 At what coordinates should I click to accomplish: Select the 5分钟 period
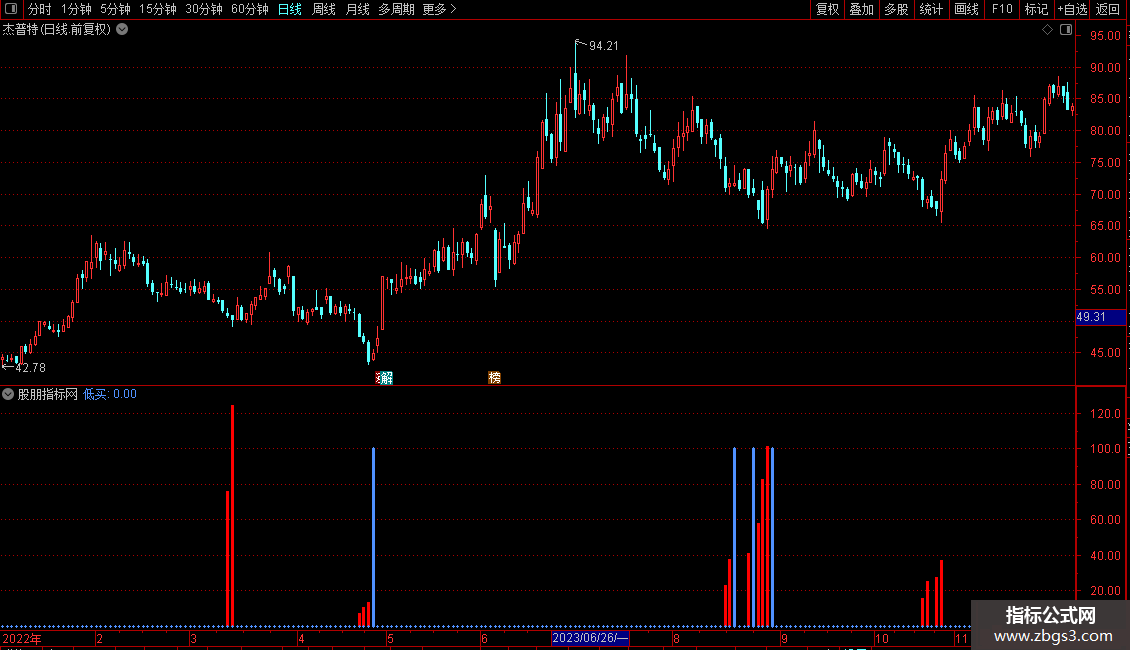pos(115,9)
